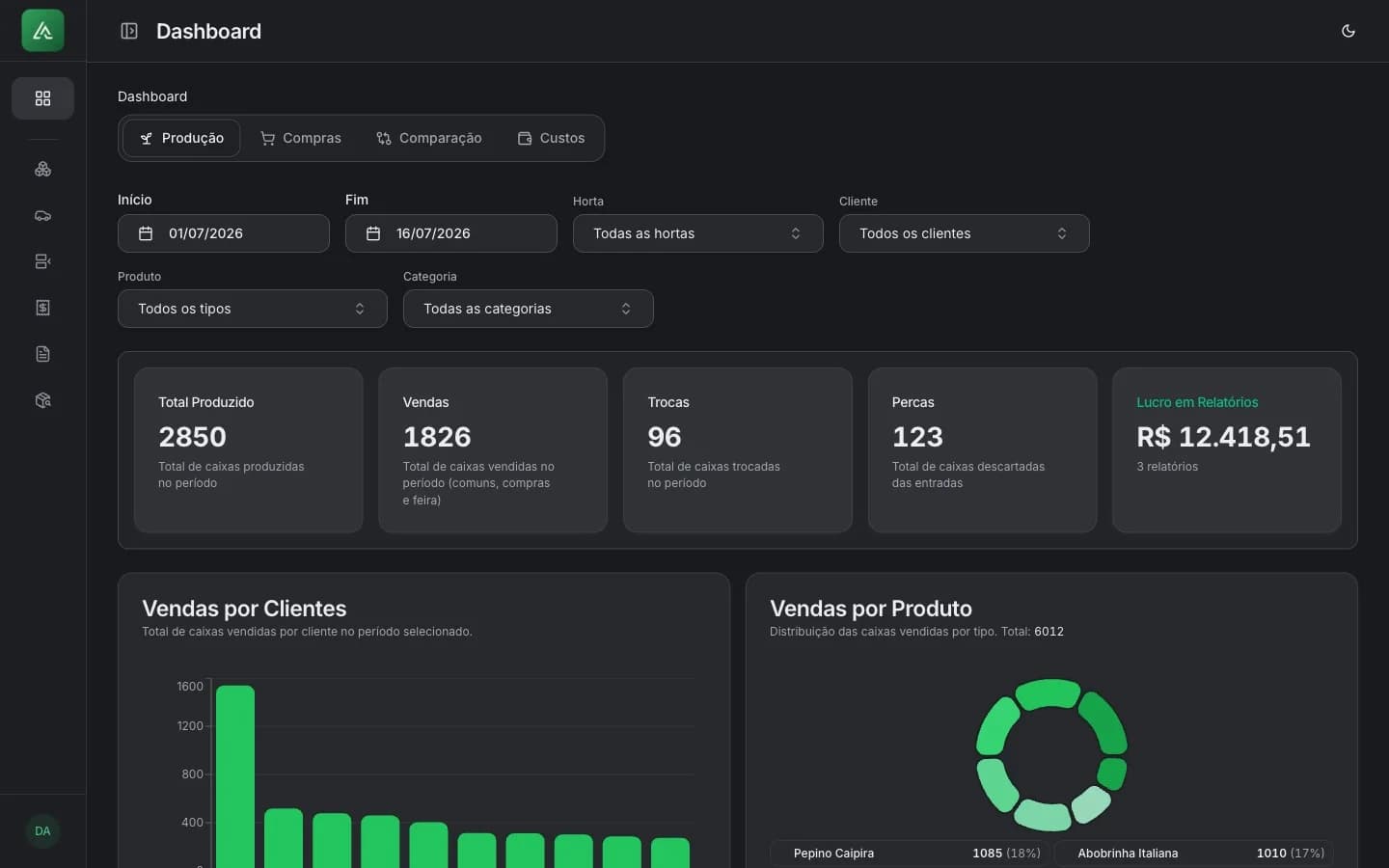Click the Lucro em Relatórios label
This screenshot has width=1389, height=868.
click(x=1197, y=402)
